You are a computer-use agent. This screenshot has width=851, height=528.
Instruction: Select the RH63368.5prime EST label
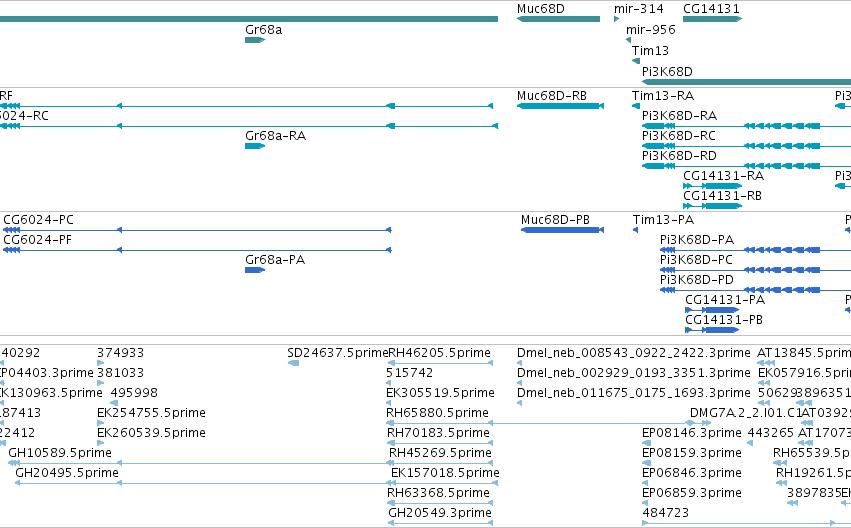tap(439, 493)
